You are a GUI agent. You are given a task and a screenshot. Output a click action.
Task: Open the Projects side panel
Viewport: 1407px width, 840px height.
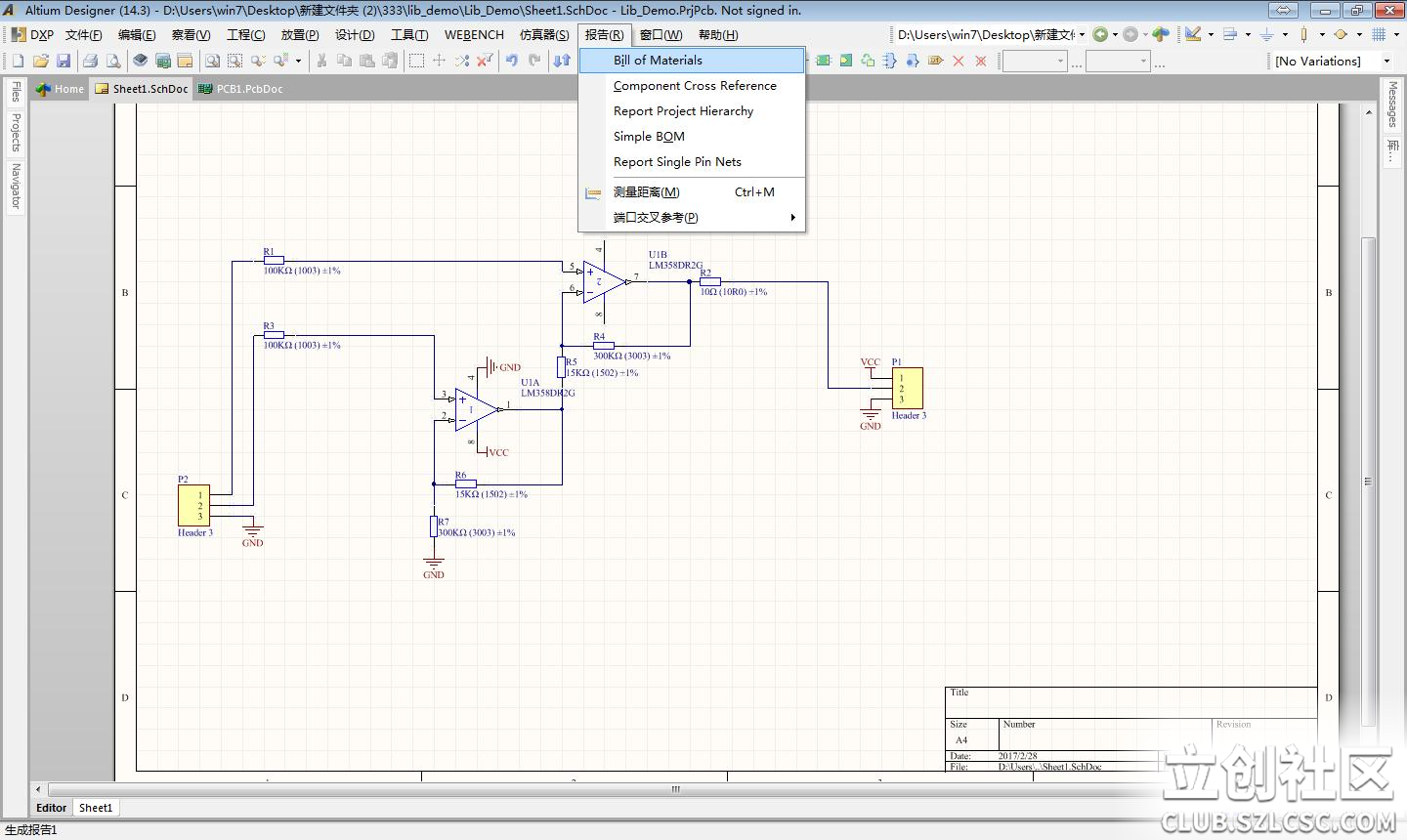pos(16,132)
